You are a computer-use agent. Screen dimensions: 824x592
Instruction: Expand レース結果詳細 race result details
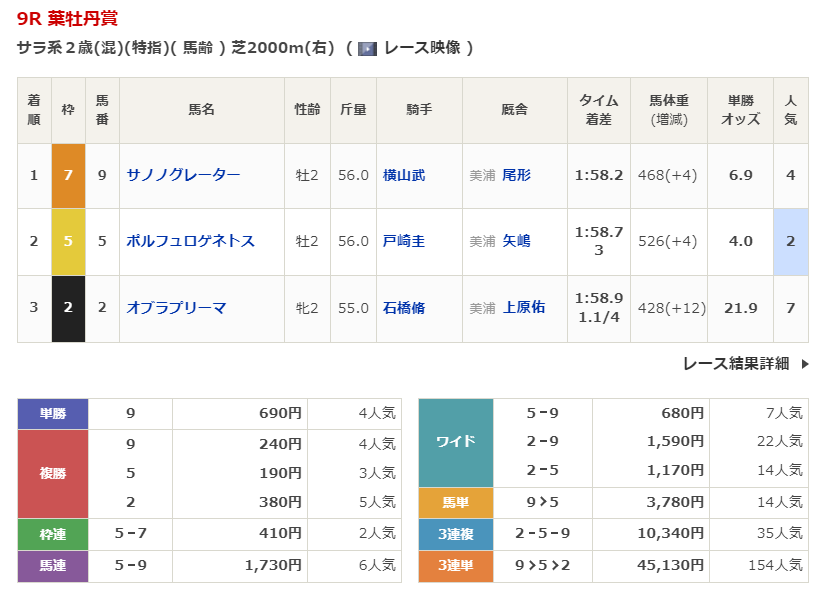pos(735,364)
